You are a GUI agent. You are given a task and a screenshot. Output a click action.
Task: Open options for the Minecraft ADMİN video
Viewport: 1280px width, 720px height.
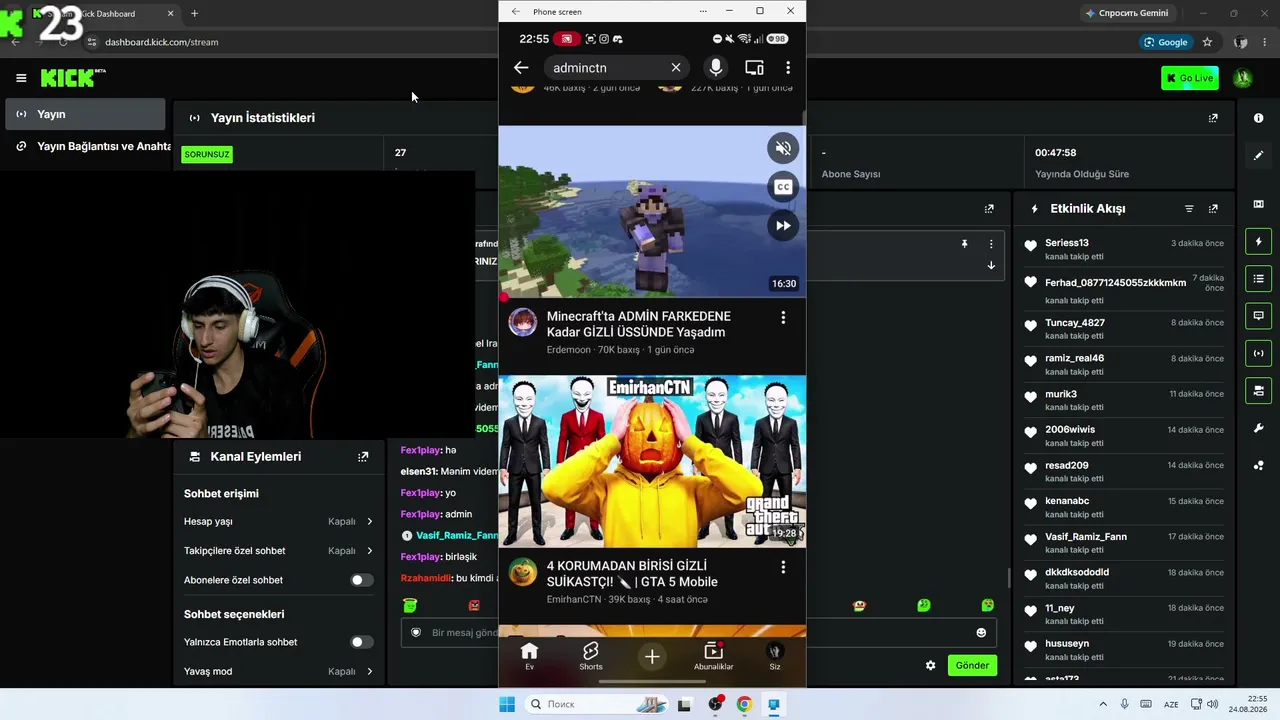coord(783,318)
